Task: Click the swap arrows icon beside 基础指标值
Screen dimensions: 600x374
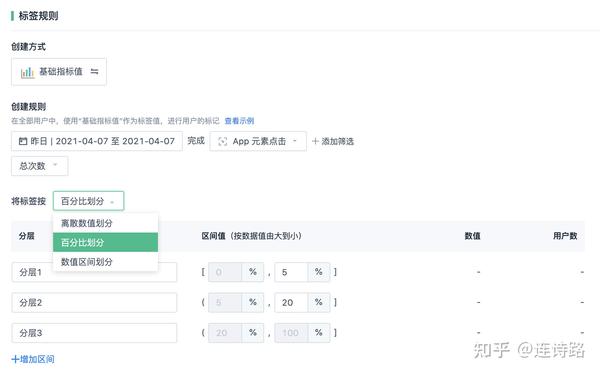Action: point(95,72)
